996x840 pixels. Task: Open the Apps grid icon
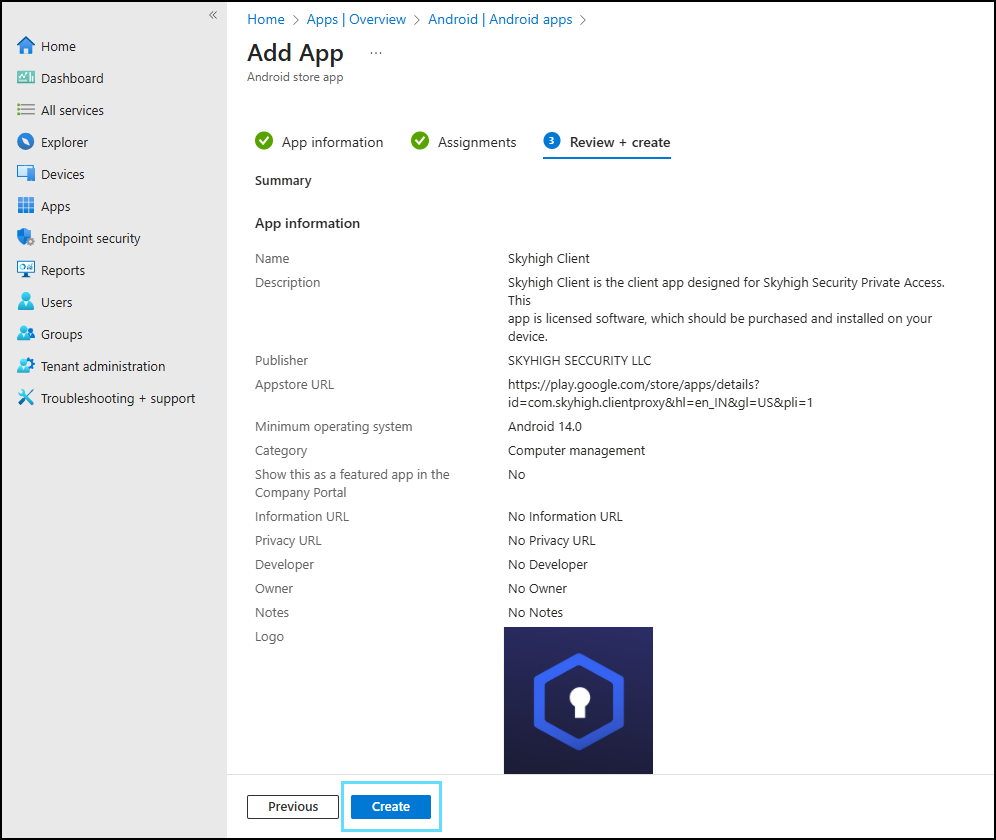click(x=26, y=206)
